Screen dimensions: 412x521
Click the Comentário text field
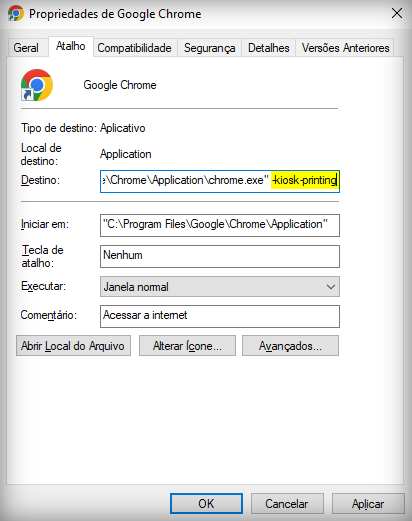coord(220,316)
